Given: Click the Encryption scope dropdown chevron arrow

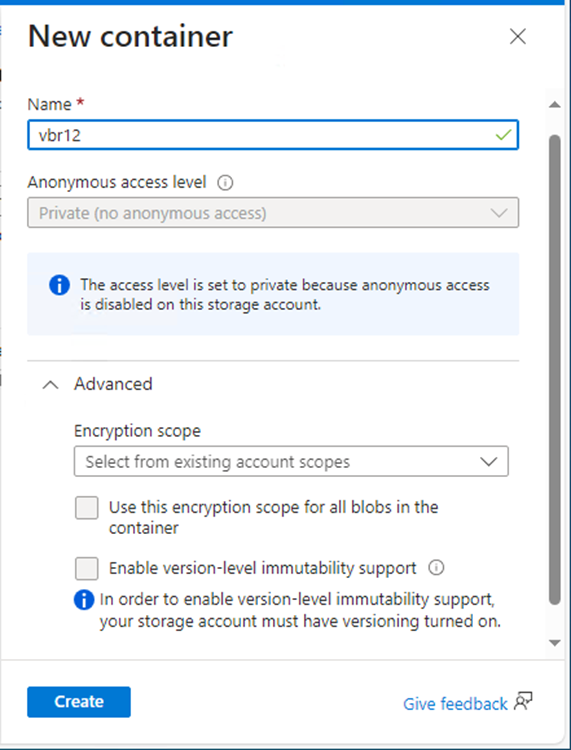Looking at the screenshot, I should (489, 462).
